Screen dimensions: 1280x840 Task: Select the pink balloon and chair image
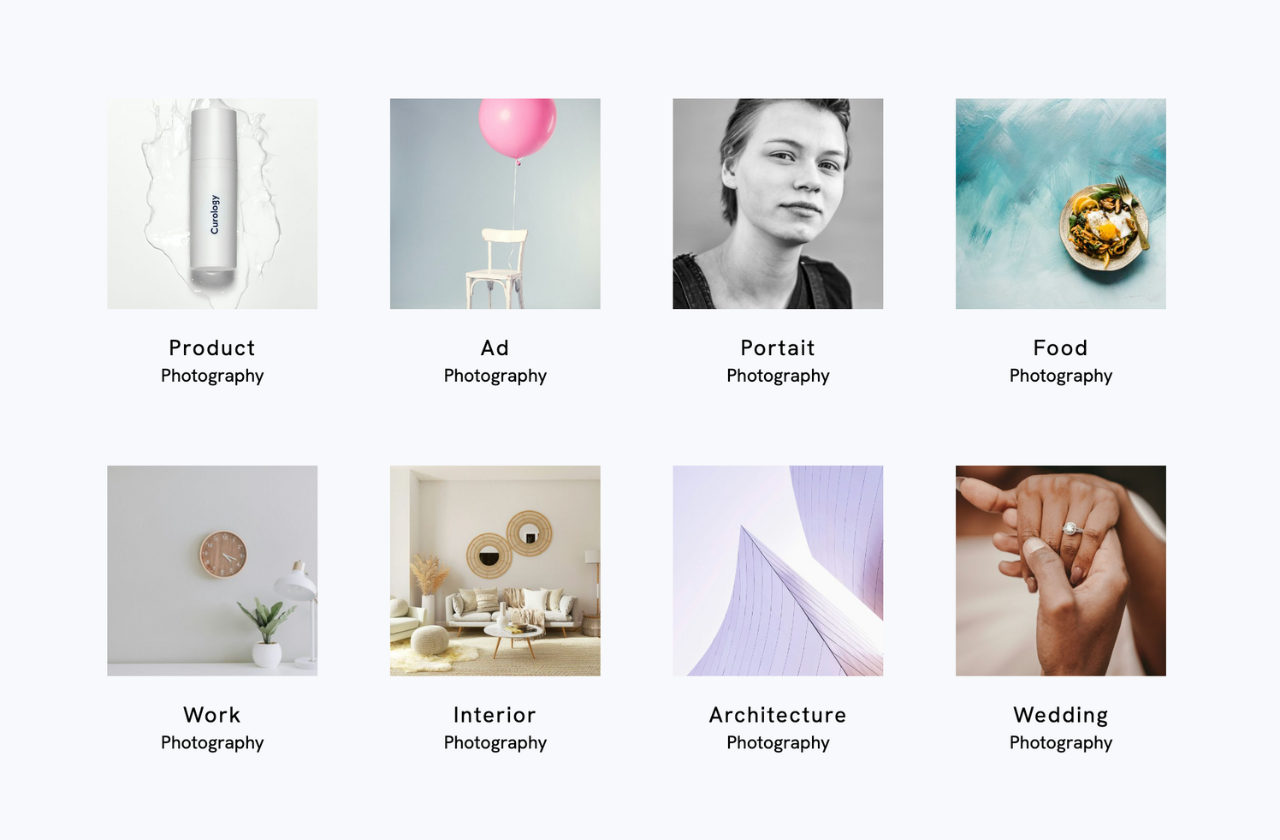tap(495, 204)
